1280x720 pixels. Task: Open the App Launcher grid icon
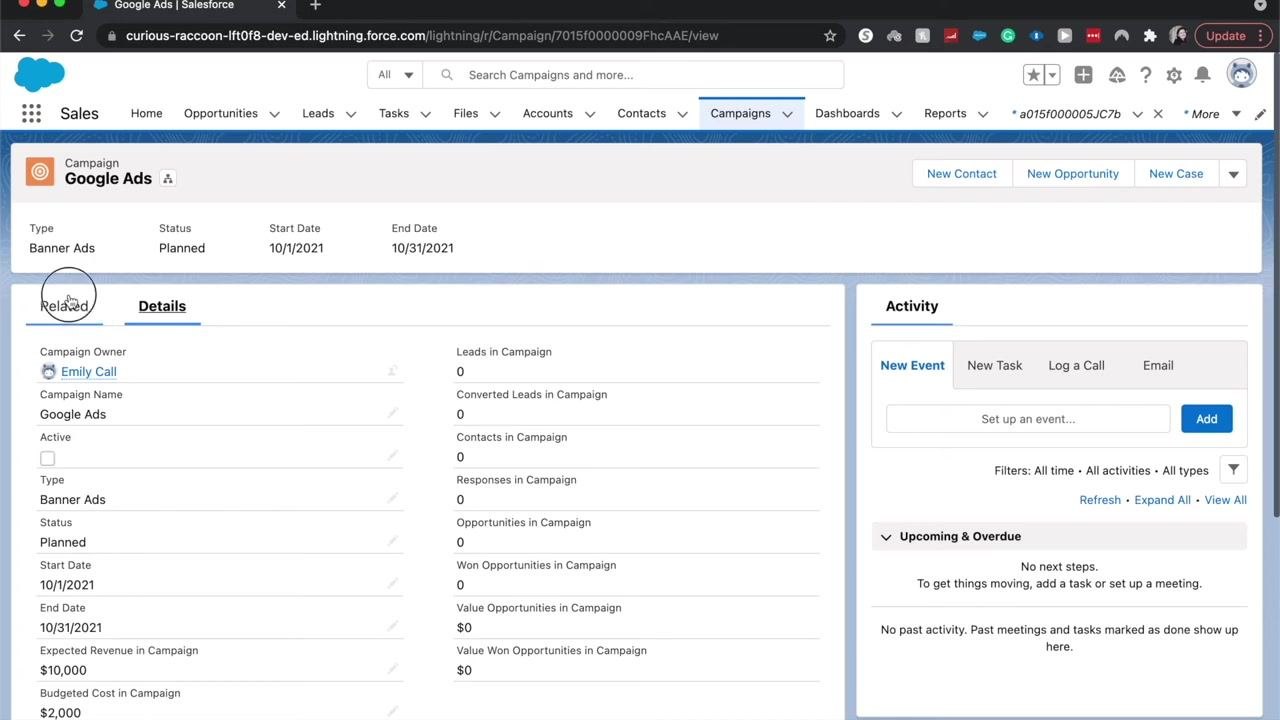31,113
